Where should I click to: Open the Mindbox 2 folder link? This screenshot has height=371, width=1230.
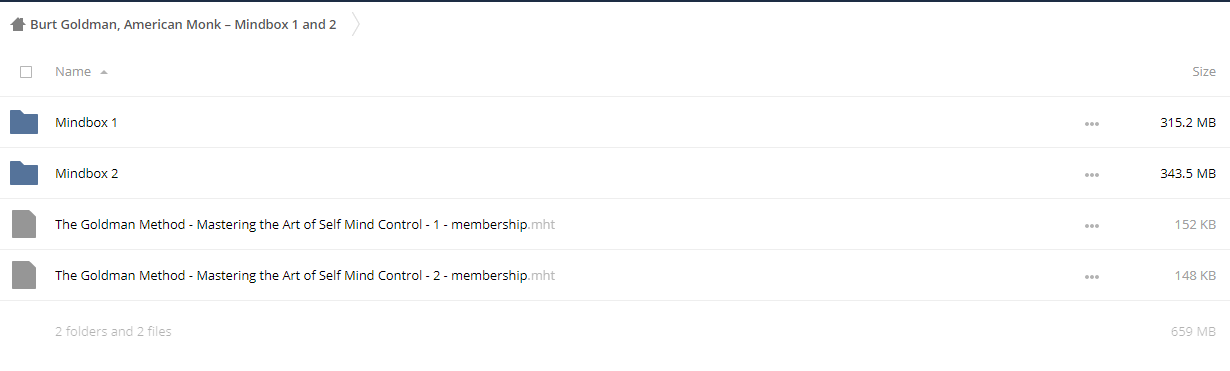86,174
